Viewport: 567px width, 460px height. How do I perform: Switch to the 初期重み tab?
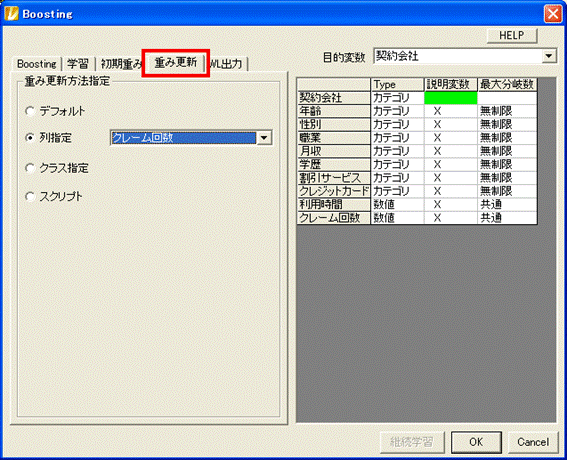tap(121, 64)
